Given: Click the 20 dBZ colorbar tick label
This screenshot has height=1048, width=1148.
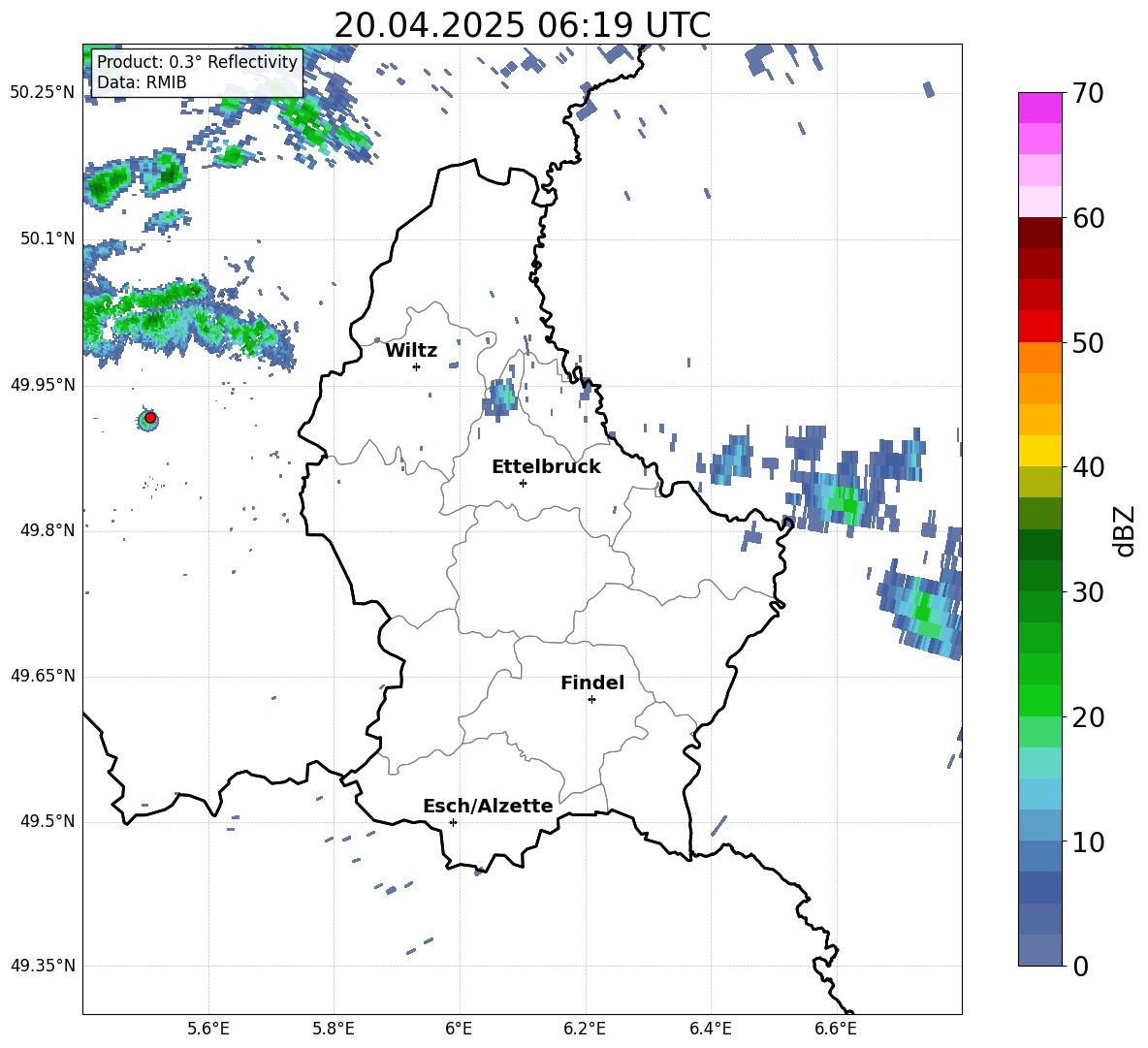Looking at the screenshot, I should click(1088, 717).
